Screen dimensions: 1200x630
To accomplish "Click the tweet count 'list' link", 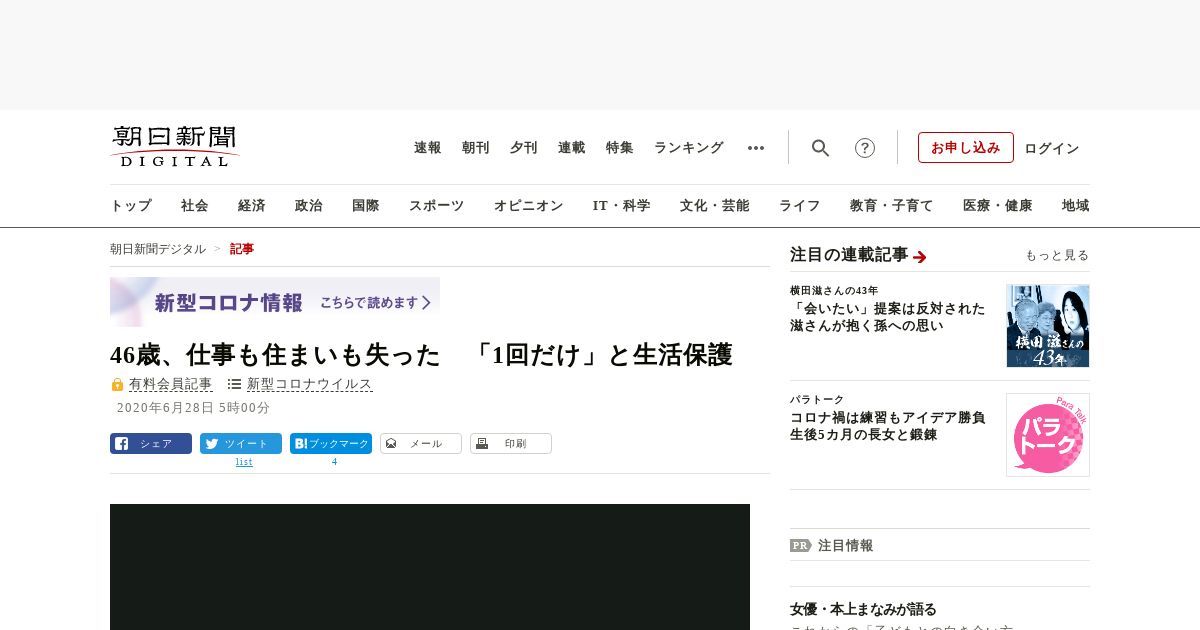I will [x=244, y=462].
